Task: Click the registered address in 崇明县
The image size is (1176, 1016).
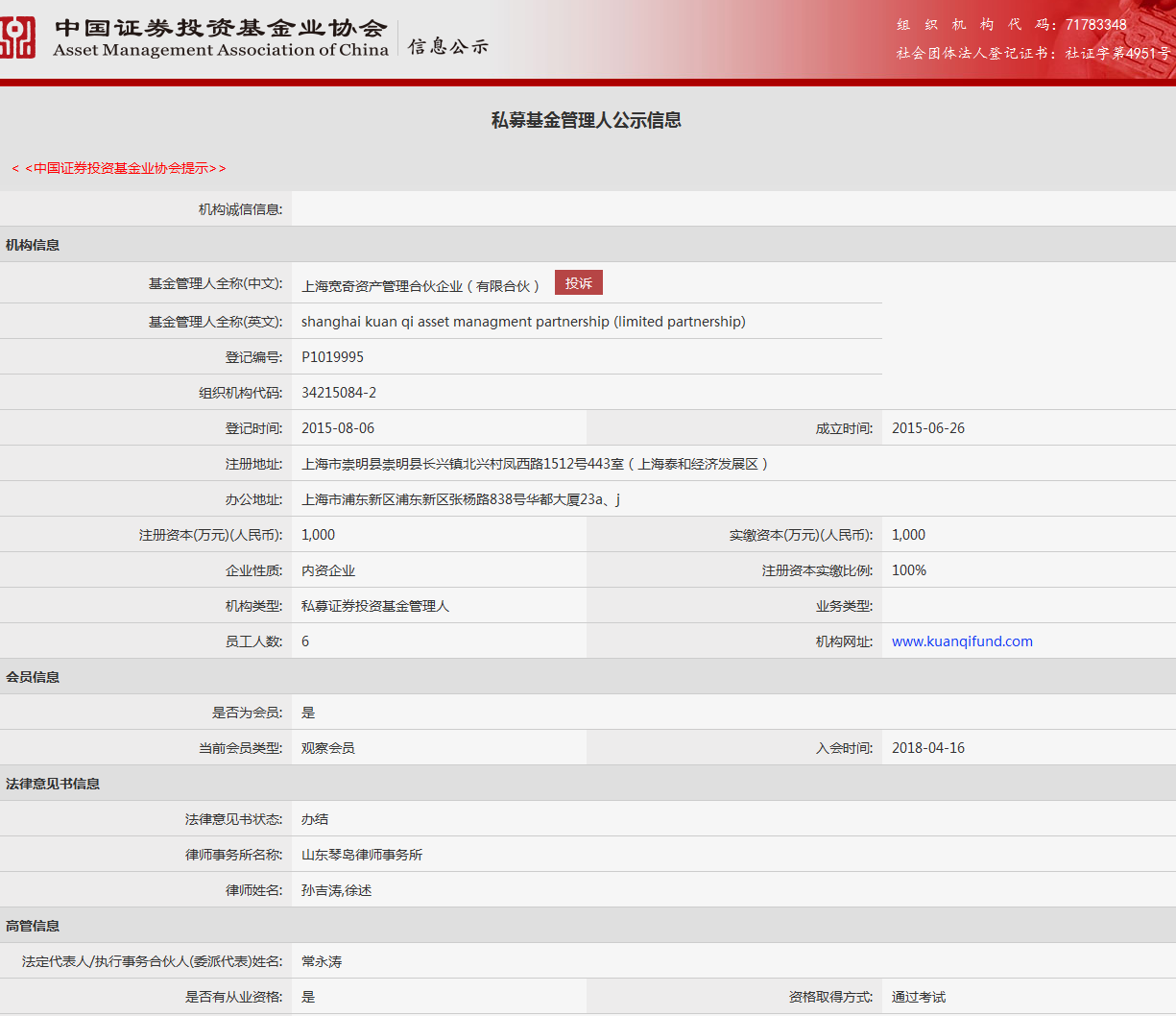Action: pyautogui.click(x=535, y=464)
